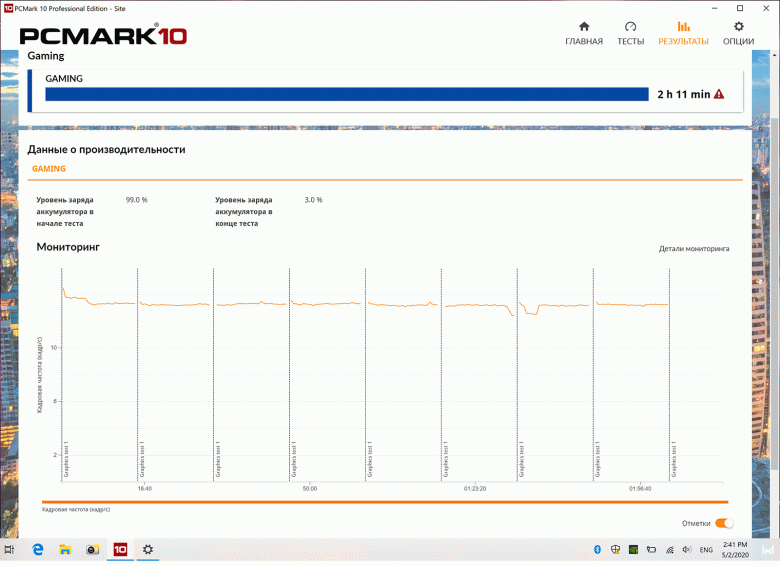This screenshot has height=566, width=780.
Task: Click the 01:23:20 time axis label
Action: 475,489
